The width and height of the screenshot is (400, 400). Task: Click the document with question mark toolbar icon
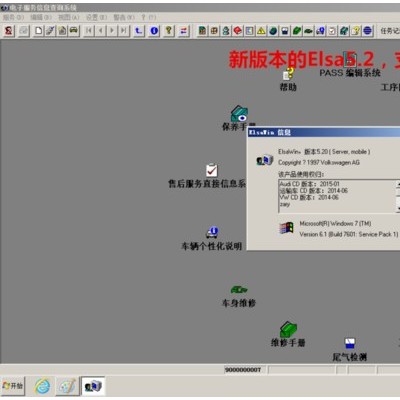click(356, 31)
